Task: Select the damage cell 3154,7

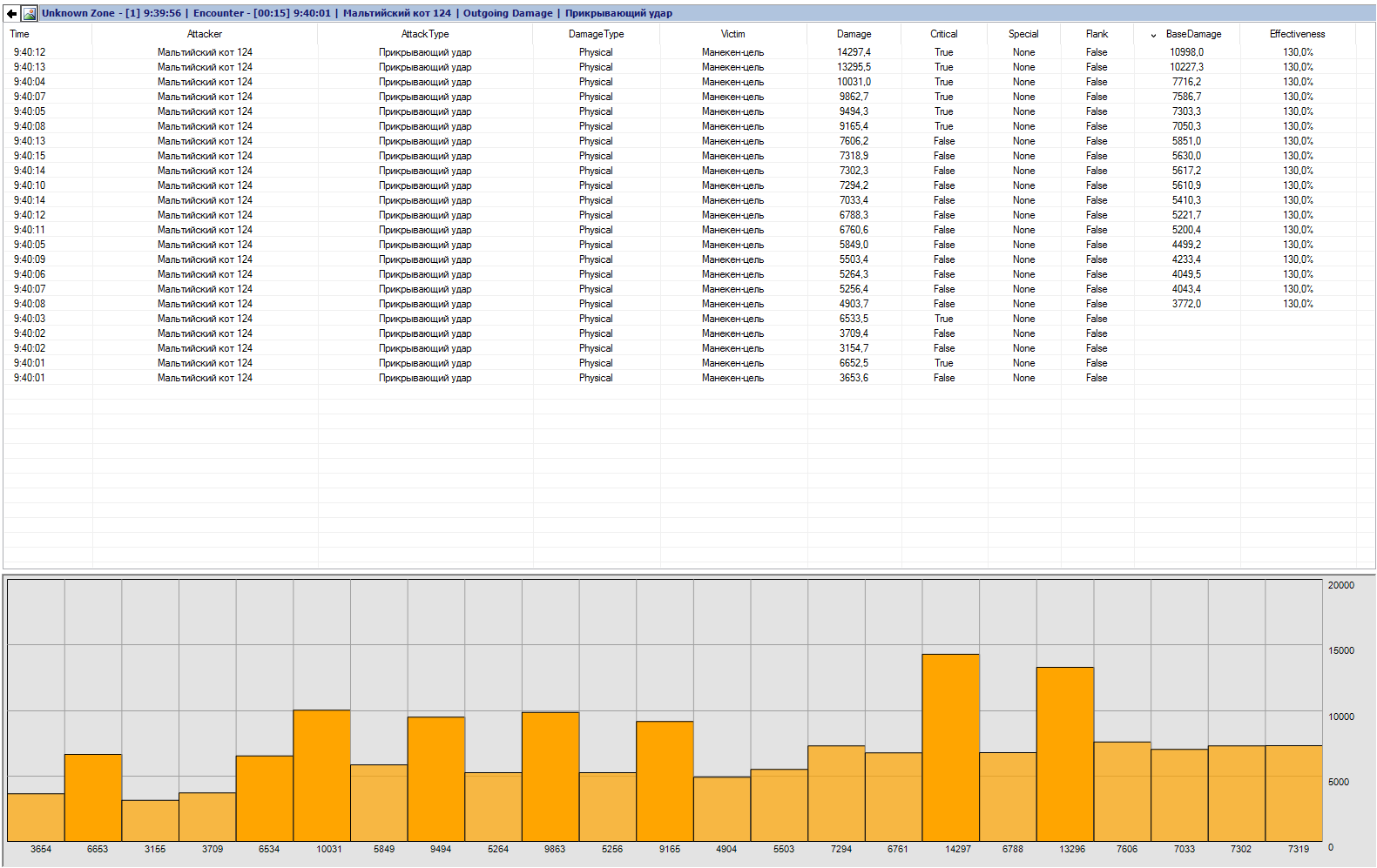Action: click(854, 348)
